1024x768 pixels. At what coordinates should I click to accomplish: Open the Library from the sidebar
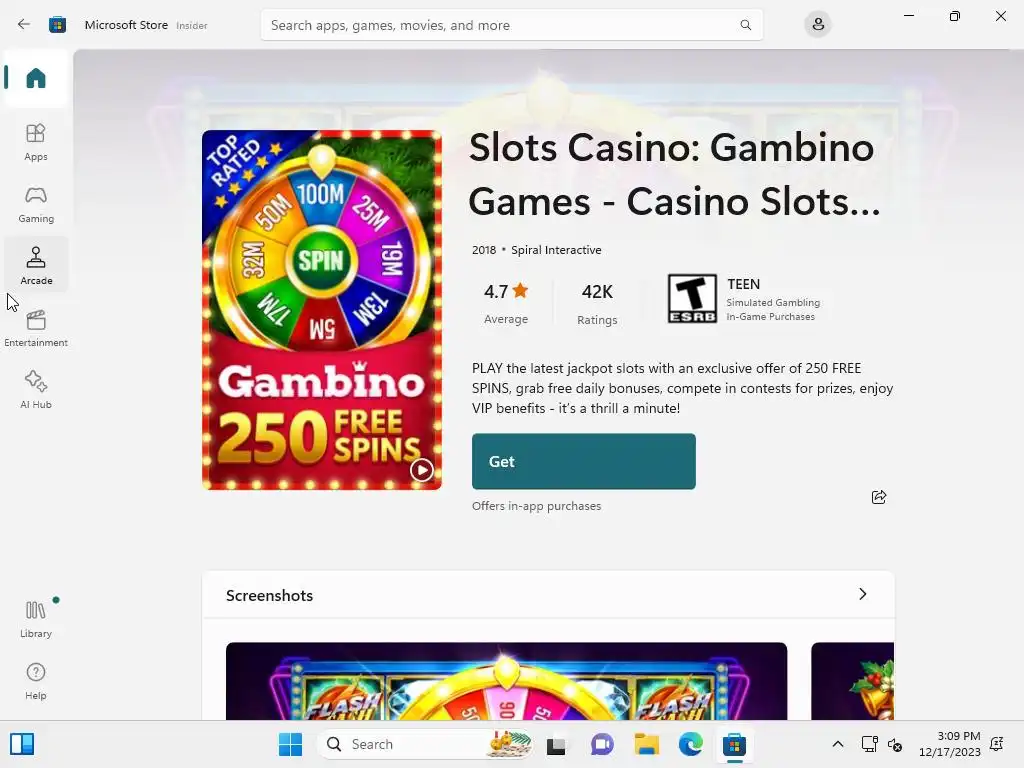[36, 619]
